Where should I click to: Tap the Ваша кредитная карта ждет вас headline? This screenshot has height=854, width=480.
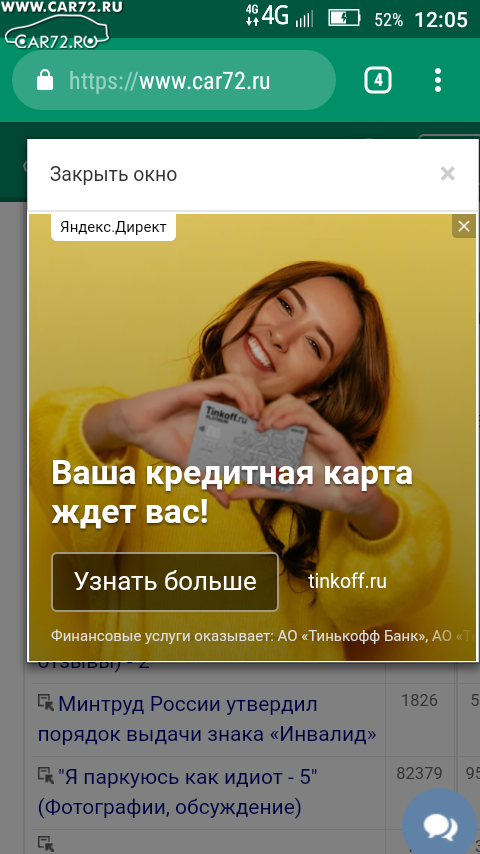[x=232, y=493]
